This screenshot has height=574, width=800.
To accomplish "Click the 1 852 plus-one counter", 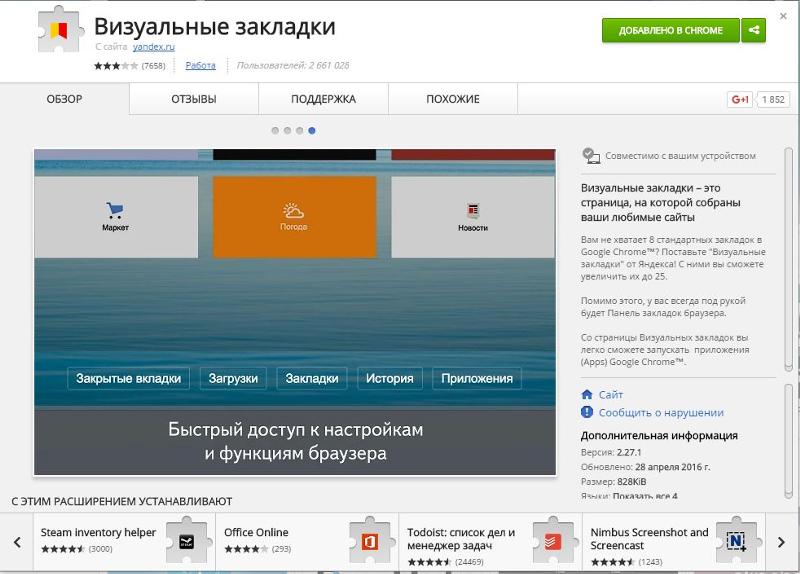I will pyautogui.click(x=773, y=99).
